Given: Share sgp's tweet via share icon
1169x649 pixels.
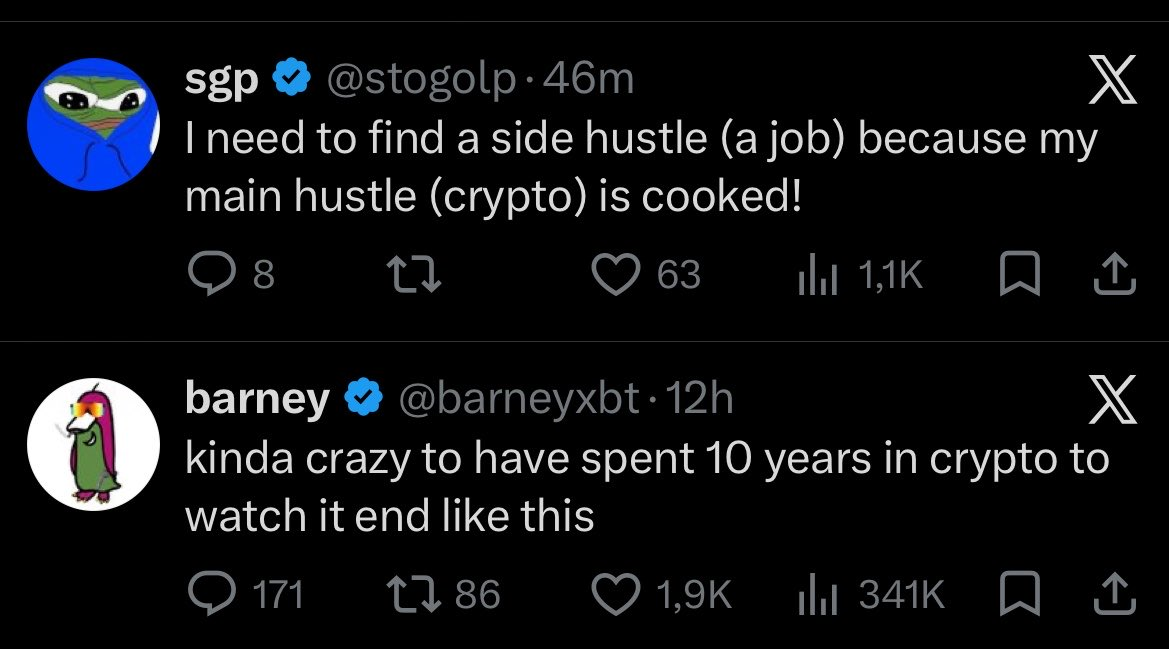Looking at the screenshot, I should 1115,274.
